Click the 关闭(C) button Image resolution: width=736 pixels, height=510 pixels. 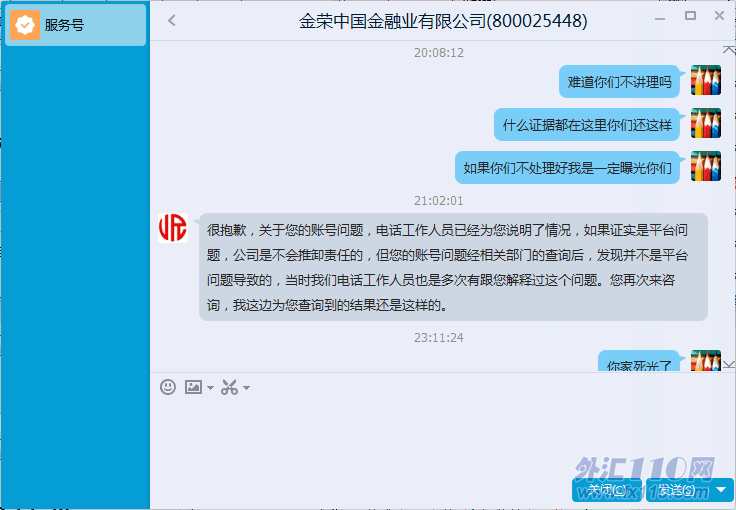point(606,490)
